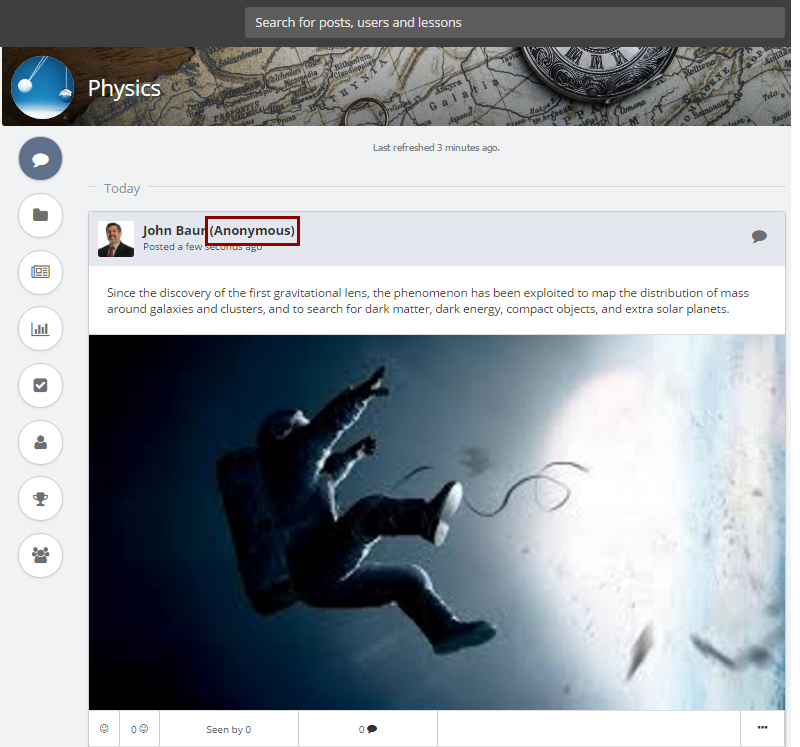The image size is (800, 747).
Task: Open the group members sidebar icon
Action: coord(40,555)
